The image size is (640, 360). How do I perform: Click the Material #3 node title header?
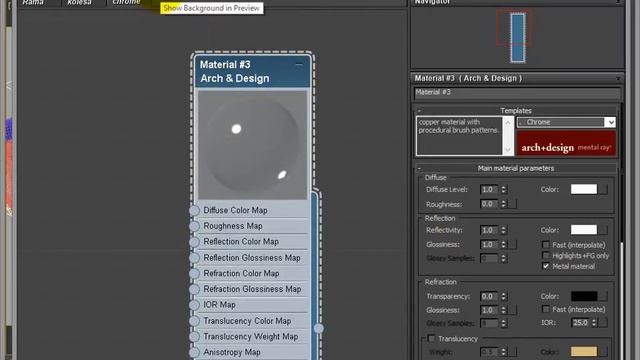tap(253, 71)
